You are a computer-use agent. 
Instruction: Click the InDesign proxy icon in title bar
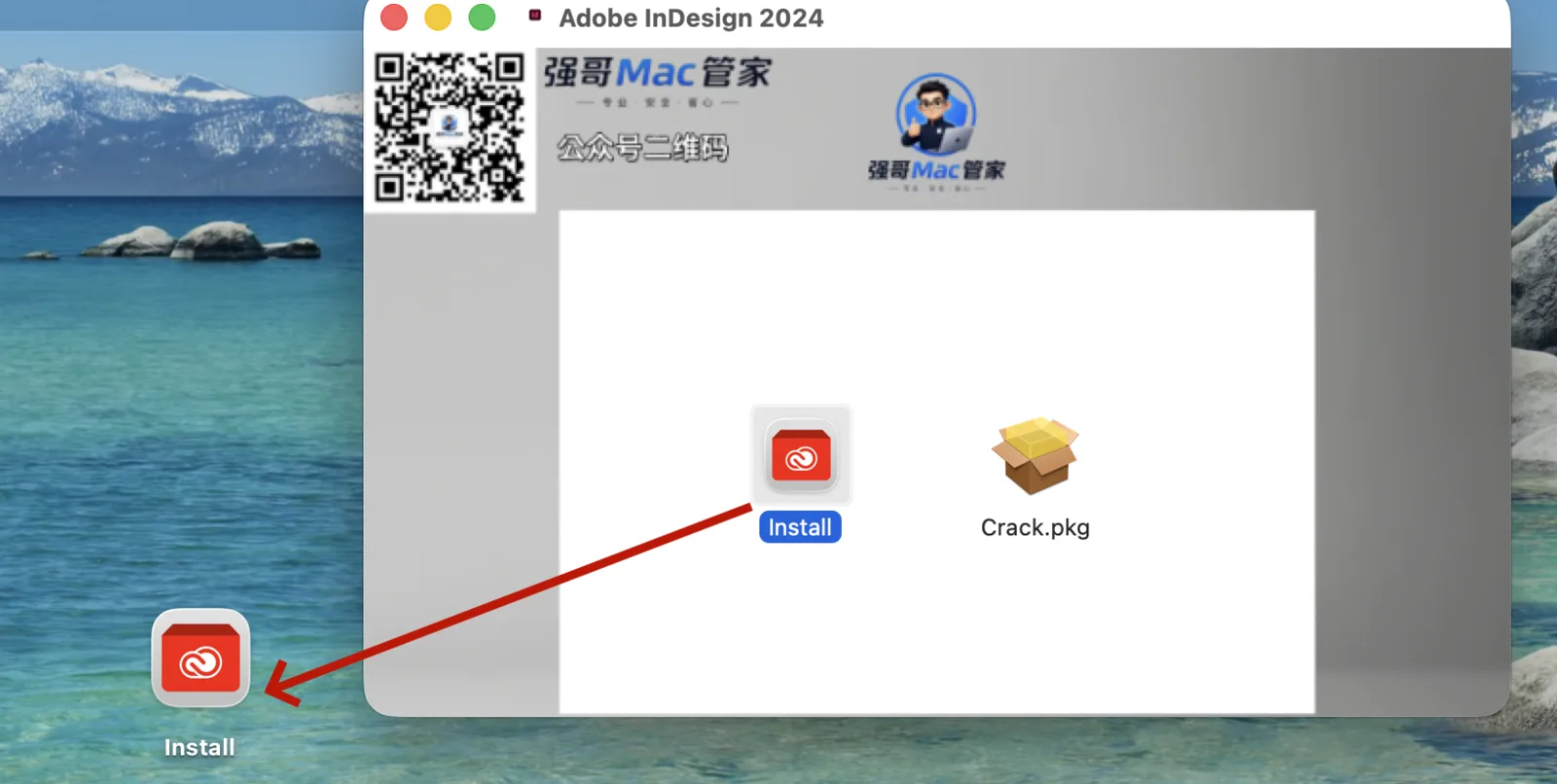[534, 16]
